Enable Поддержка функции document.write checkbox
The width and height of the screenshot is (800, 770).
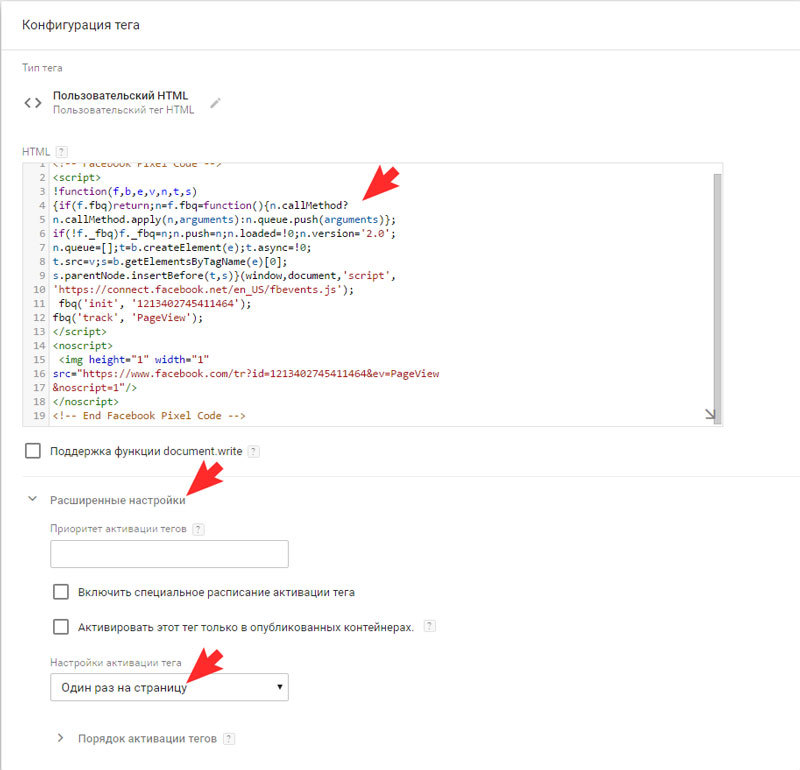(33, 451)
